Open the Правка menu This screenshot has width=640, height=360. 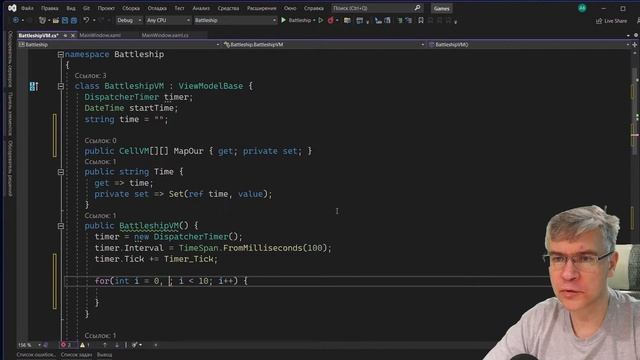tap(49, 8)
